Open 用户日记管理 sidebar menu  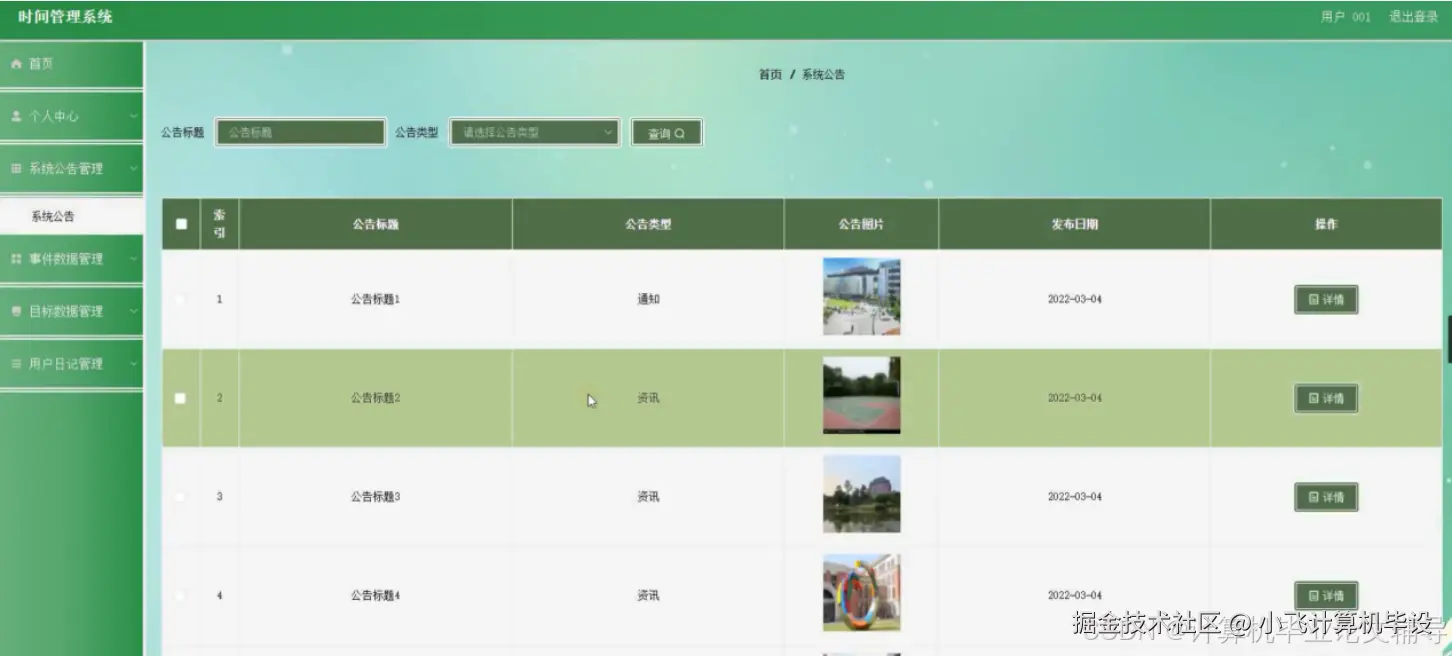[71, 364]
